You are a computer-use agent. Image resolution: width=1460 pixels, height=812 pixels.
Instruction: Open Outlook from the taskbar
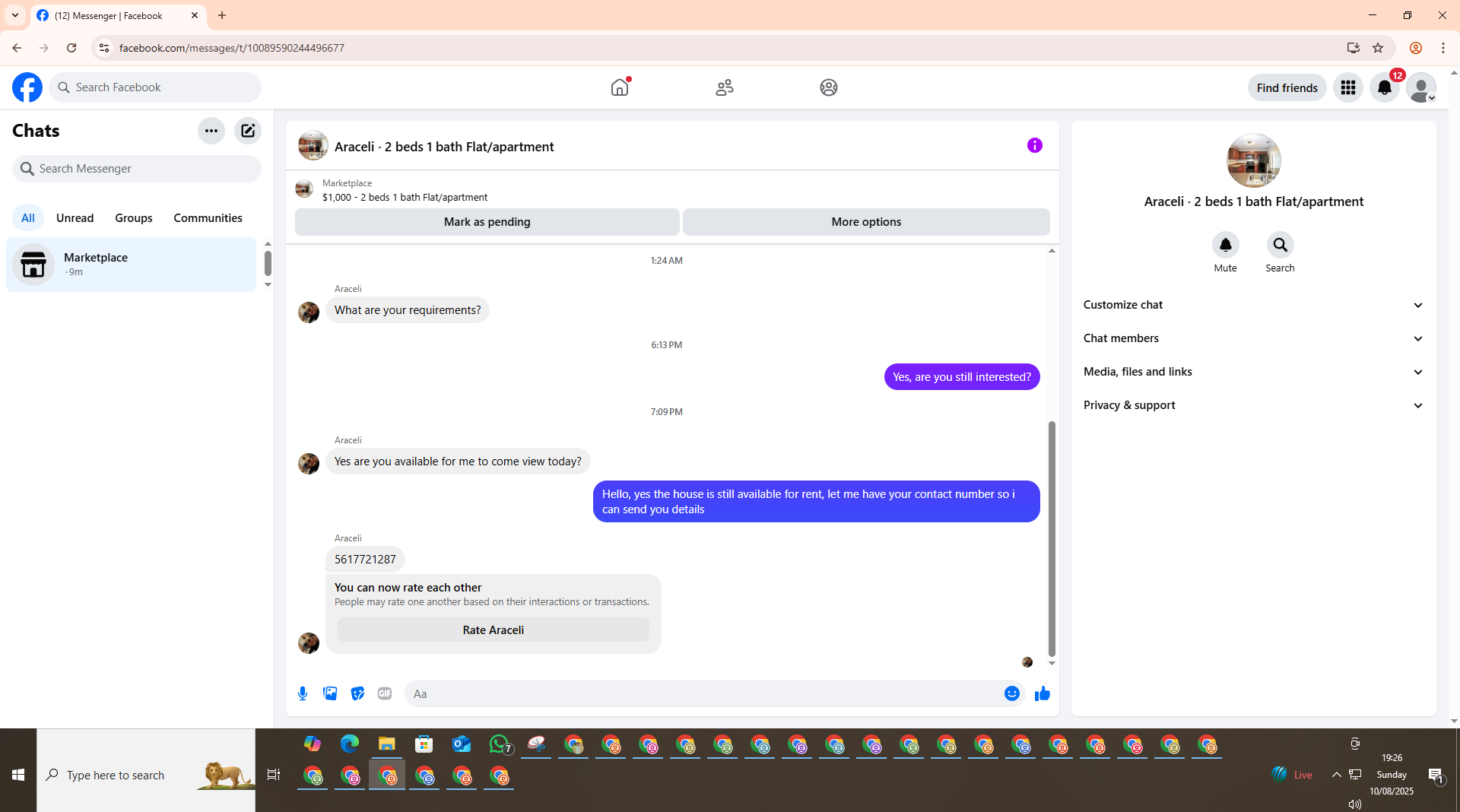[x=462, y=744]
